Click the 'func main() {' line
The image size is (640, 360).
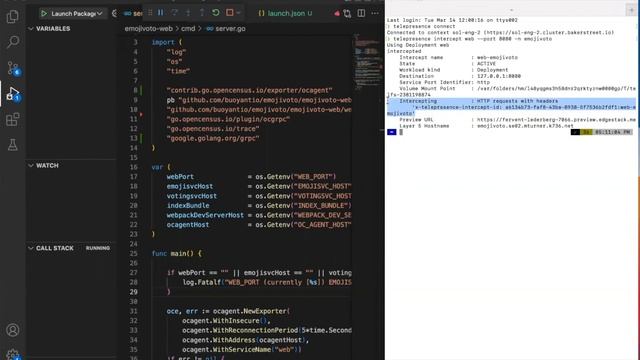tap(177, 253)
